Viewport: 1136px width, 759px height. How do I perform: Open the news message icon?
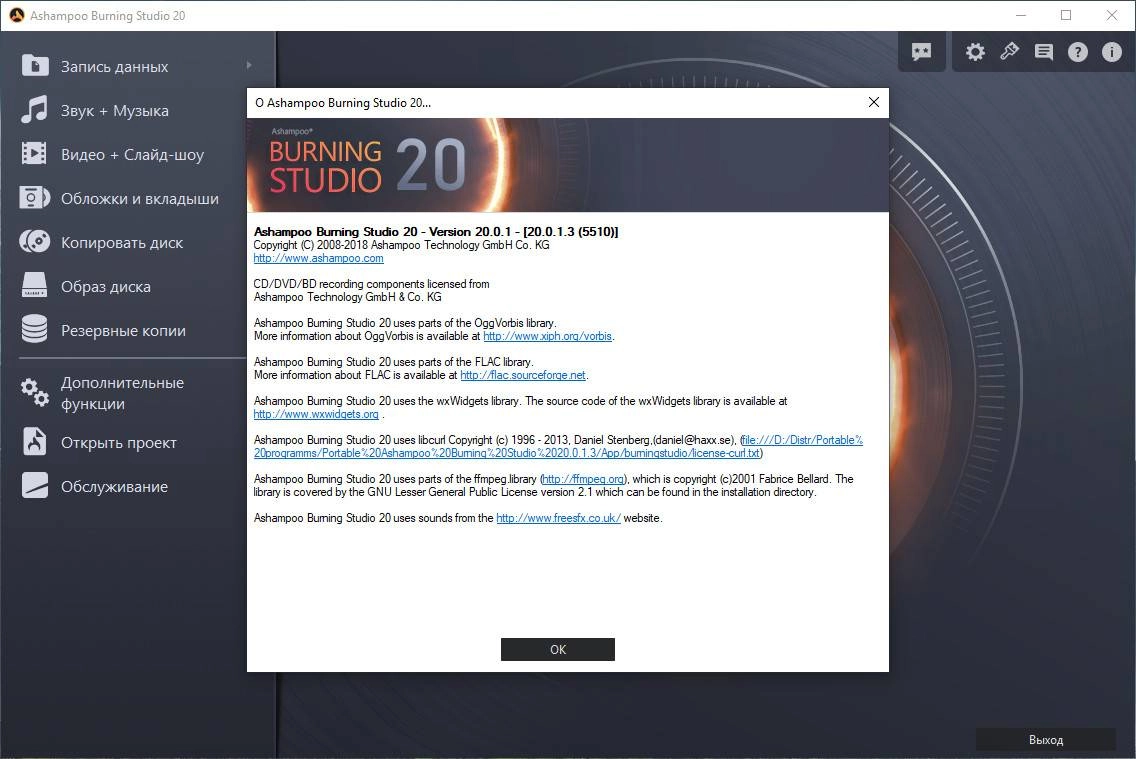[x=1043, y=51]
